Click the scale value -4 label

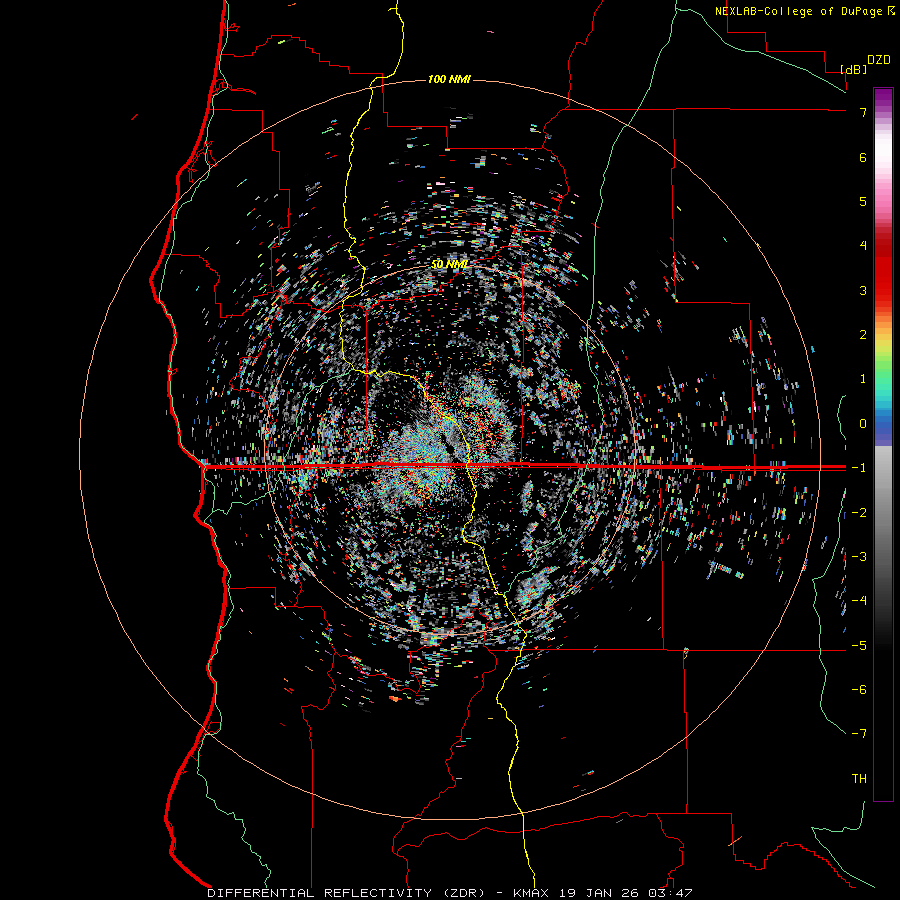point(859,600)
